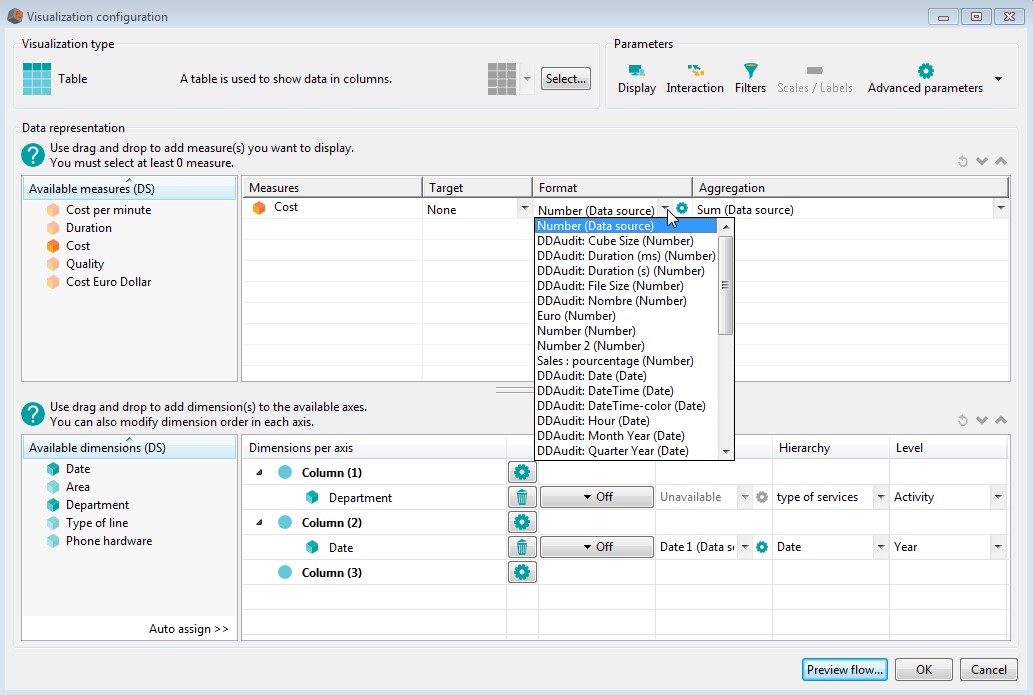Open settings gear for Column (3)
The image size is (1033, 695).
[522, 572]
